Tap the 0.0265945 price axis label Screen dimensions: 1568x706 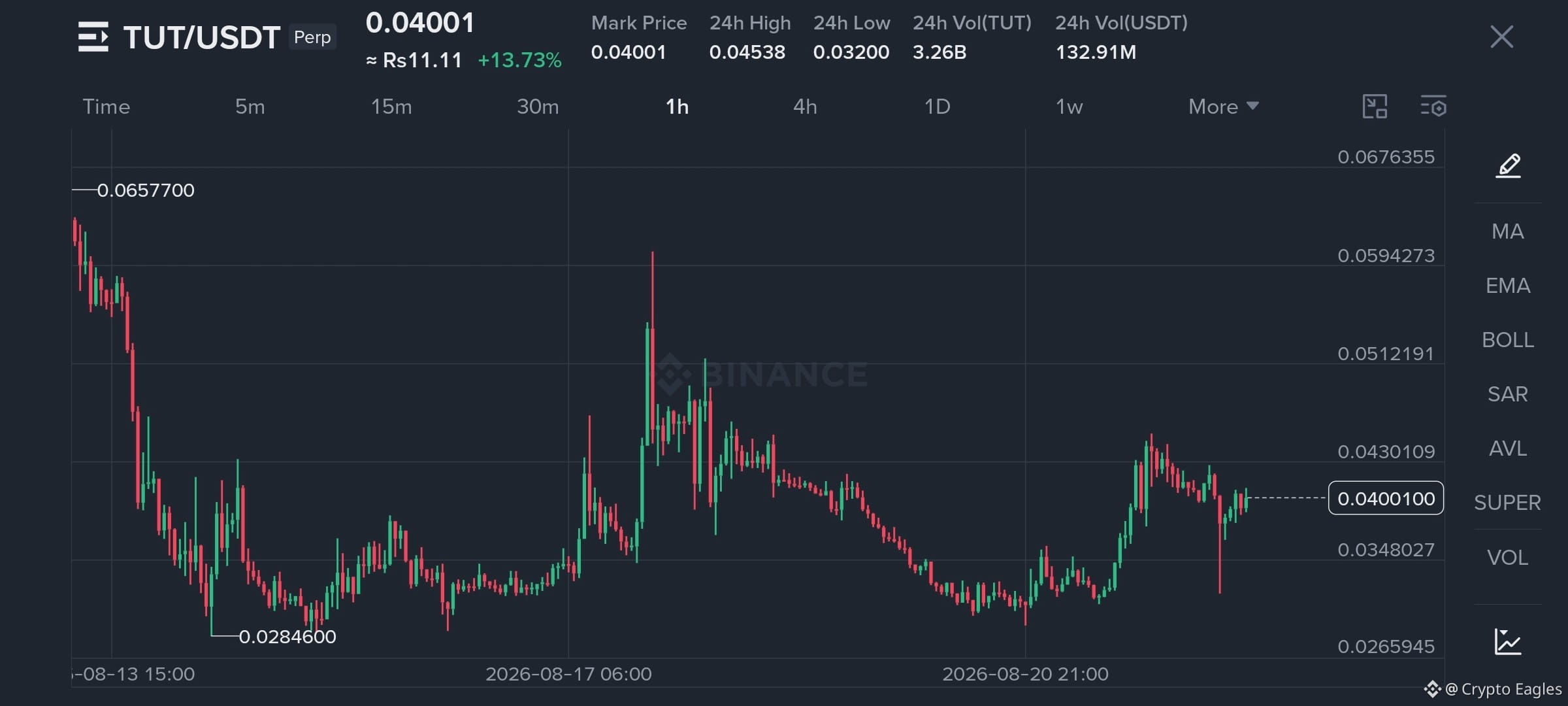click(x=1386, y=647)
